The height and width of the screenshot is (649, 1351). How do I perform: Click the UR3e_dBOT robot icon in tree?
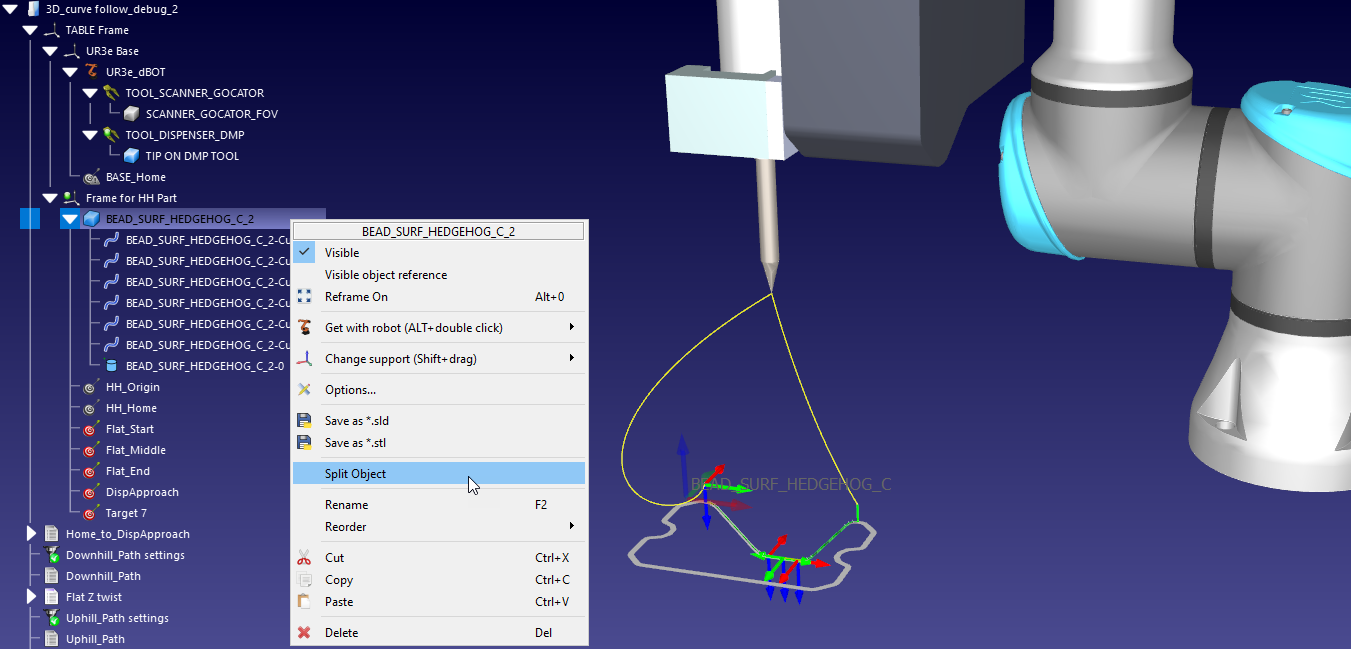coord(91,72)
